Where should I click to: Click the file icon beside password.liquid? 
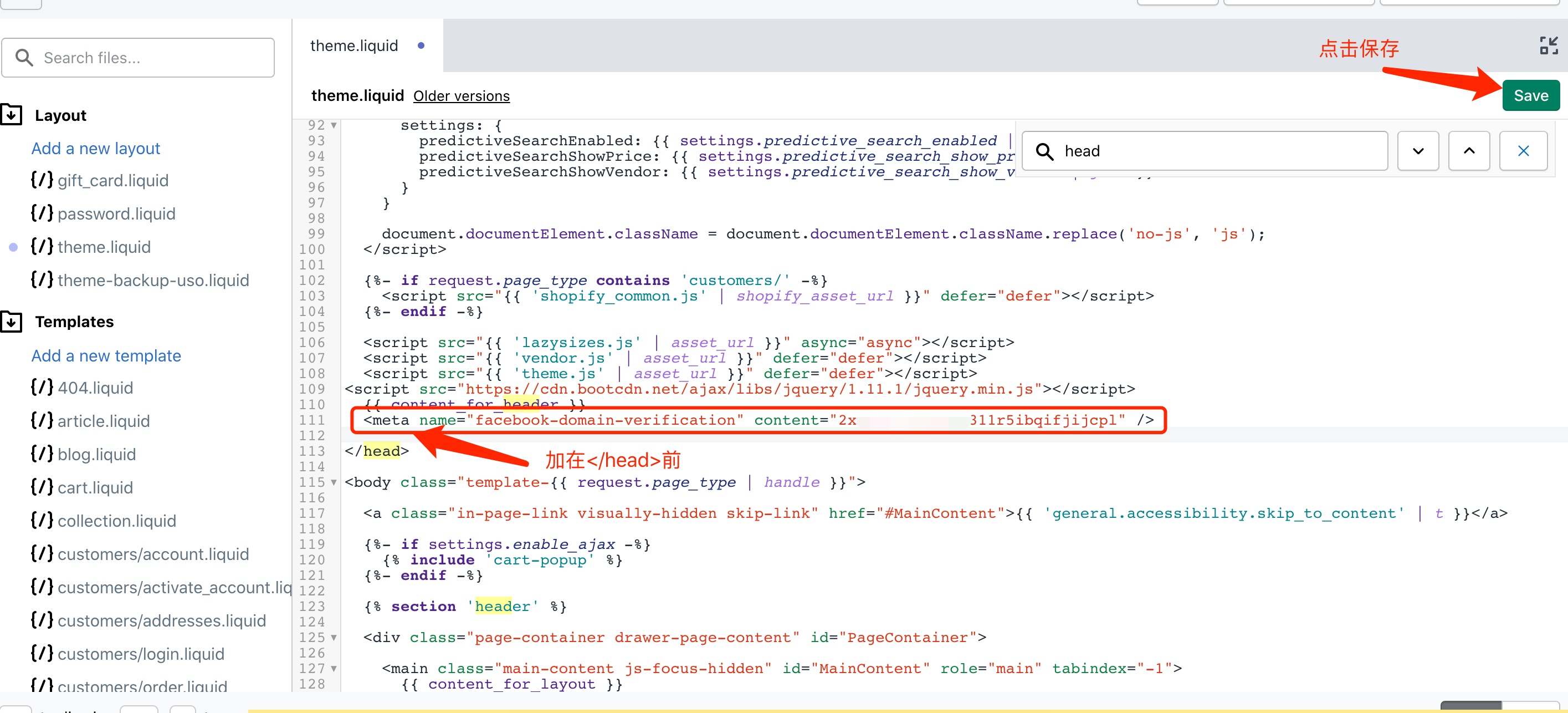[x=42, y=213]
